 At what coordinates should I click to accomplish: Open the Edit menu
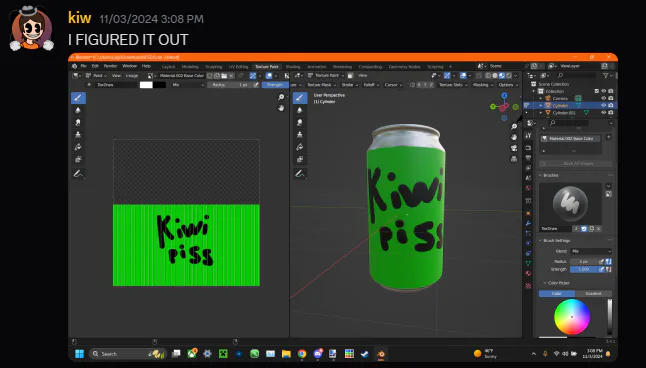point(95,66)
